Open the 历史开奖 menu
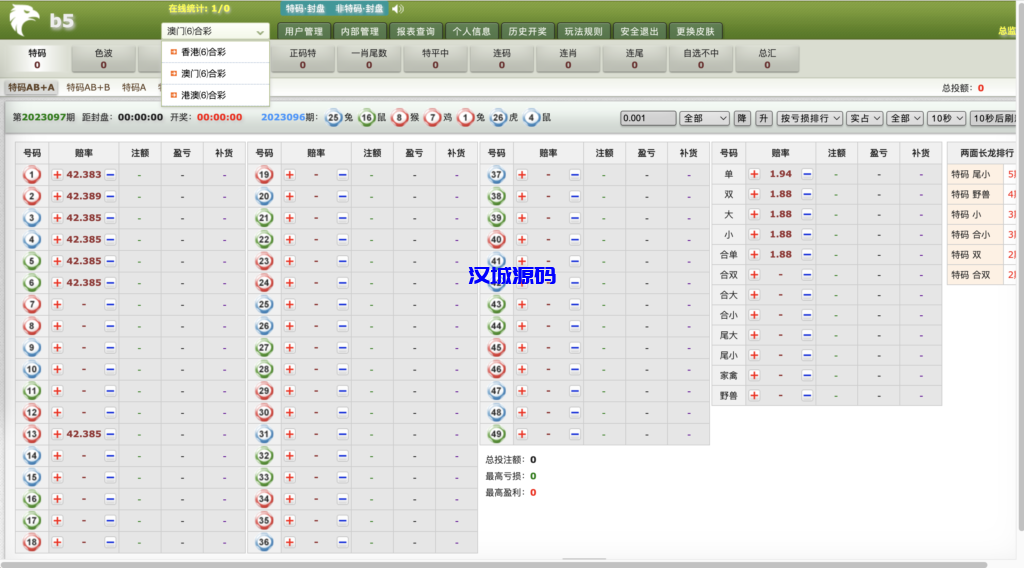The height and width of the screenshot is (568, 1024). tap(528, 31)
